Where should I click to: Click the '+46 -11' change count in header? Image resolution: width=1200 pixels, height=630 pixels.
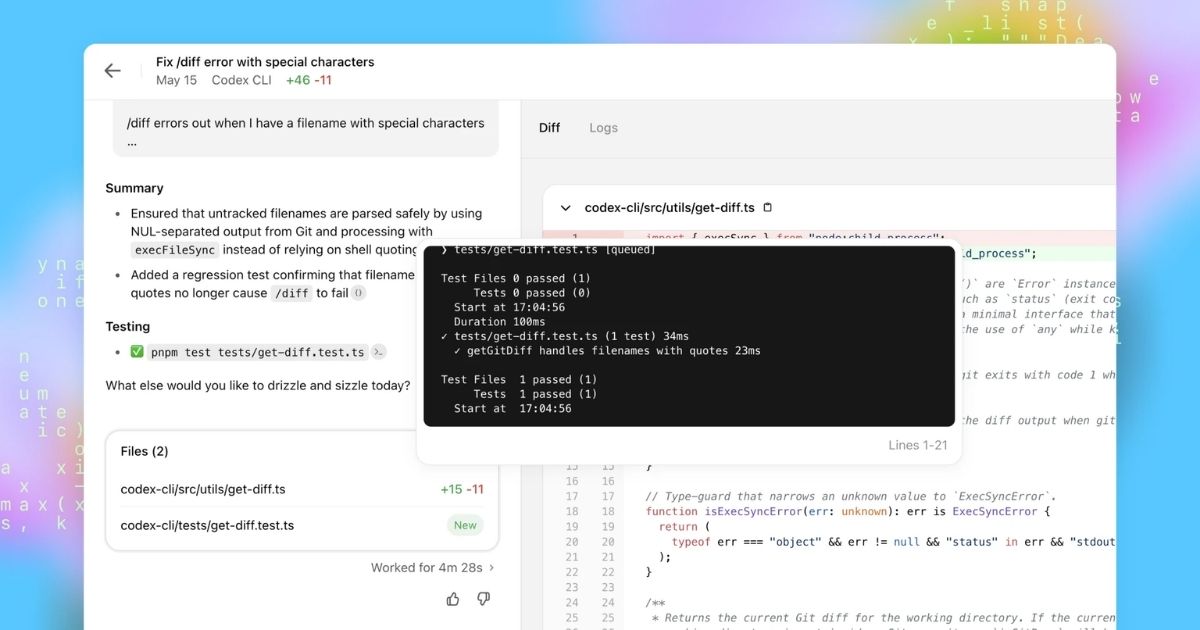[308, 80]
